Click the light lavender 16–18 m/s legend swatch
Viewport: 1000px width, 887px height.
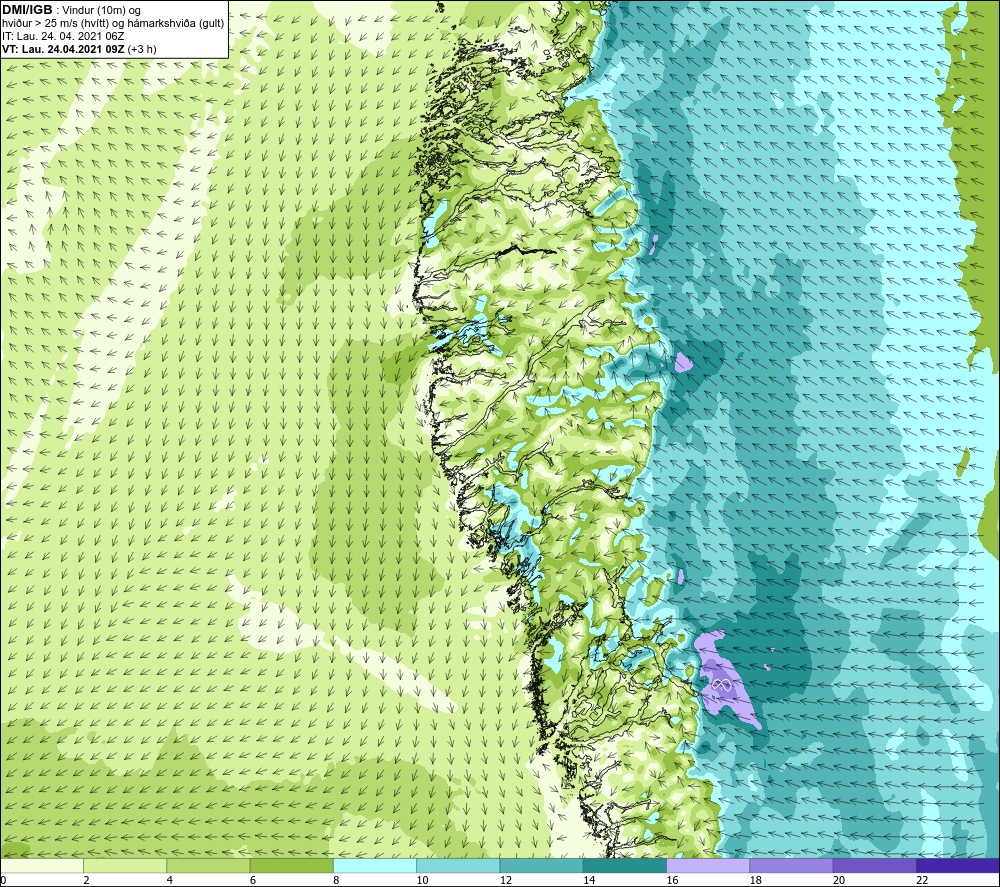[708, 866]
